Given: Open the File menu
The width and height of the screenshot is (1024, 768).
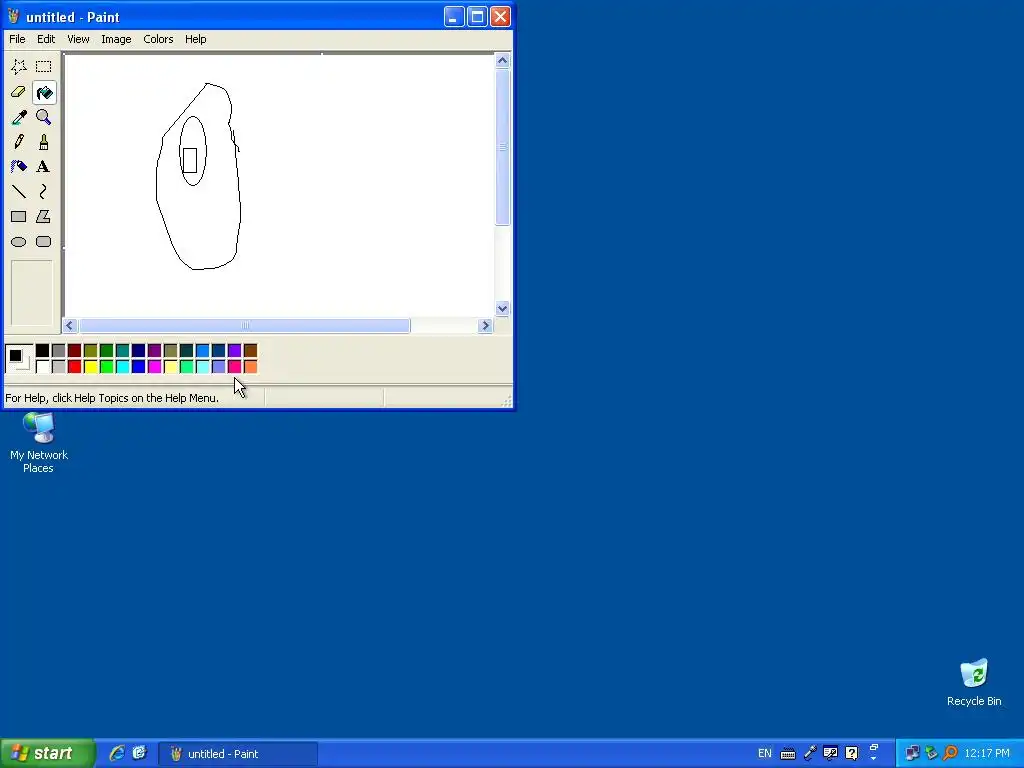Looking at the screenshot, I should [x=17, y=39].
